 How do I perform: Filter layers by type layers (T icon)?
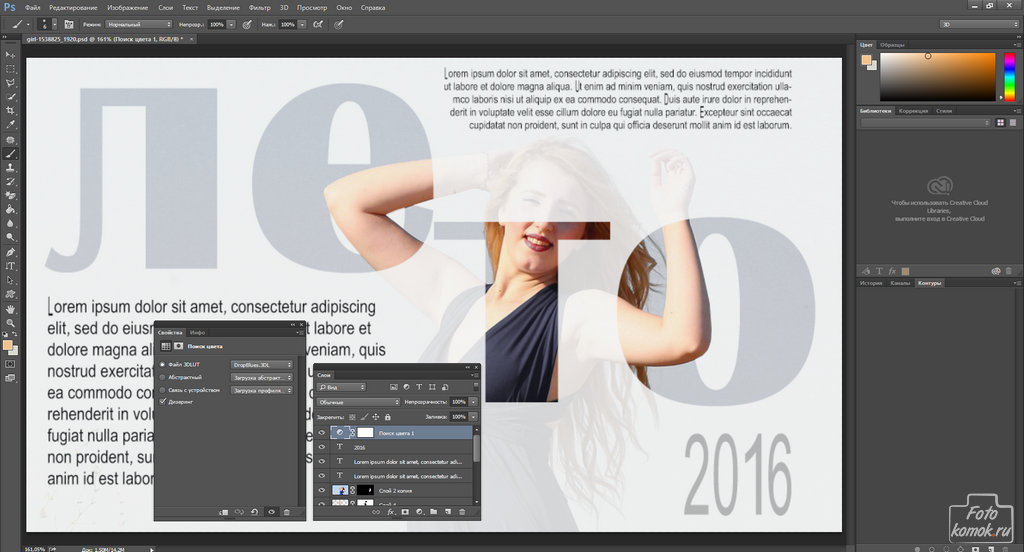click(x=419, y=387)
